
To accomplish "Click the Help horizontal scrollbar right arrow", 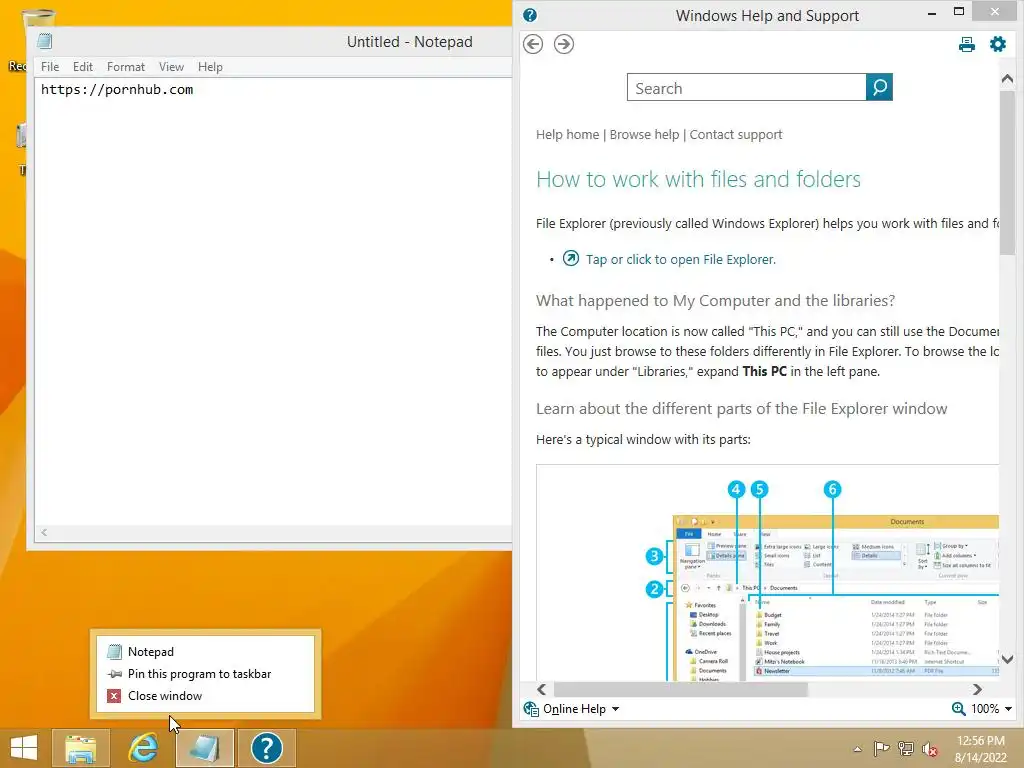I will (977, 689).
